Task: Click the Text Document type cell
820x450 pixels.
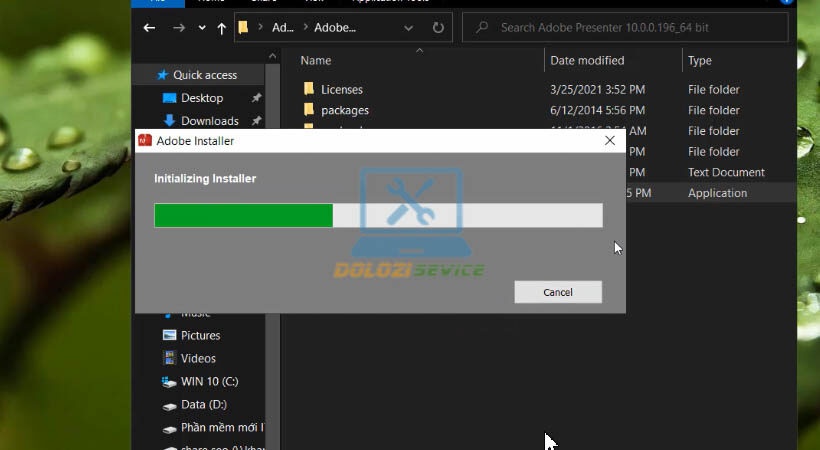Action: [x=726, y=172]
